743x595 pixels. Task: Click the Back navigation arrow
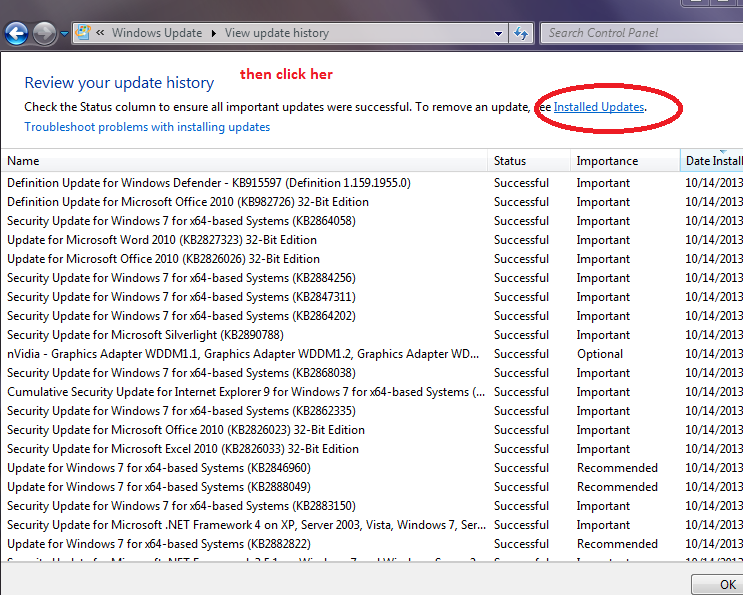(17, 34)
